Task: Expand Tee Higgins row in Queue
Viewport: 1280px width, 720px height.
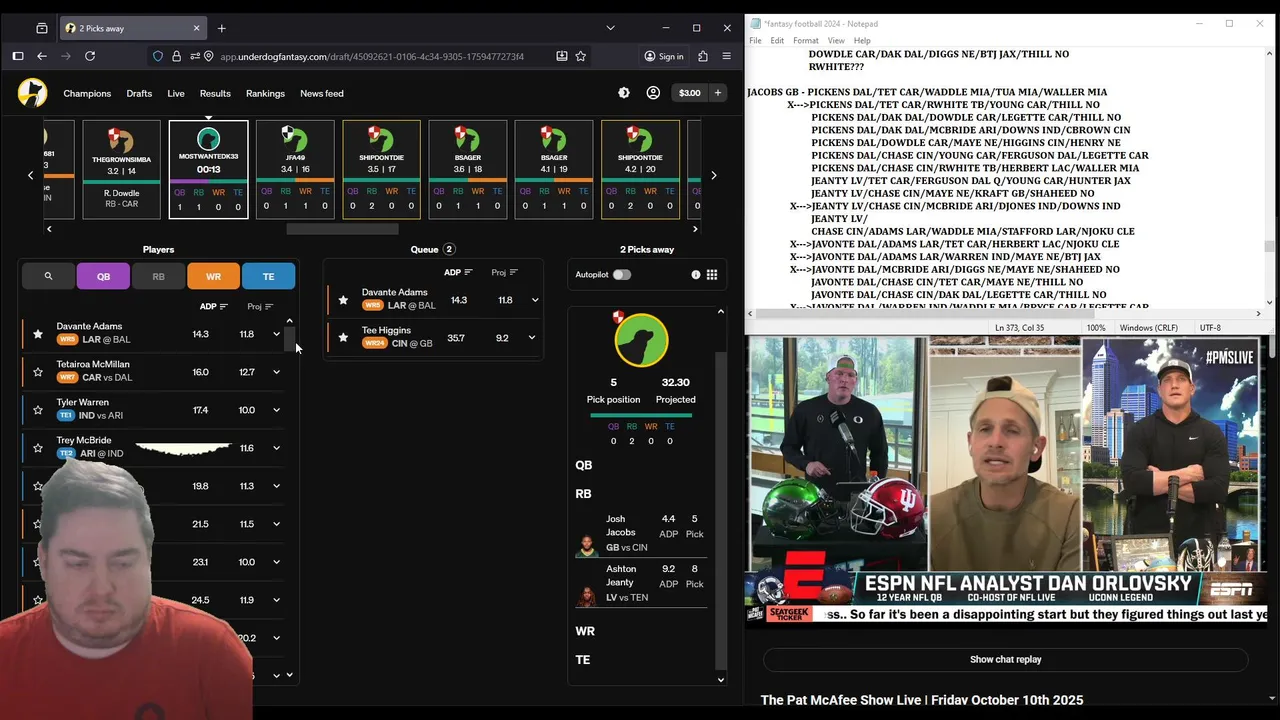Action: 532,338
